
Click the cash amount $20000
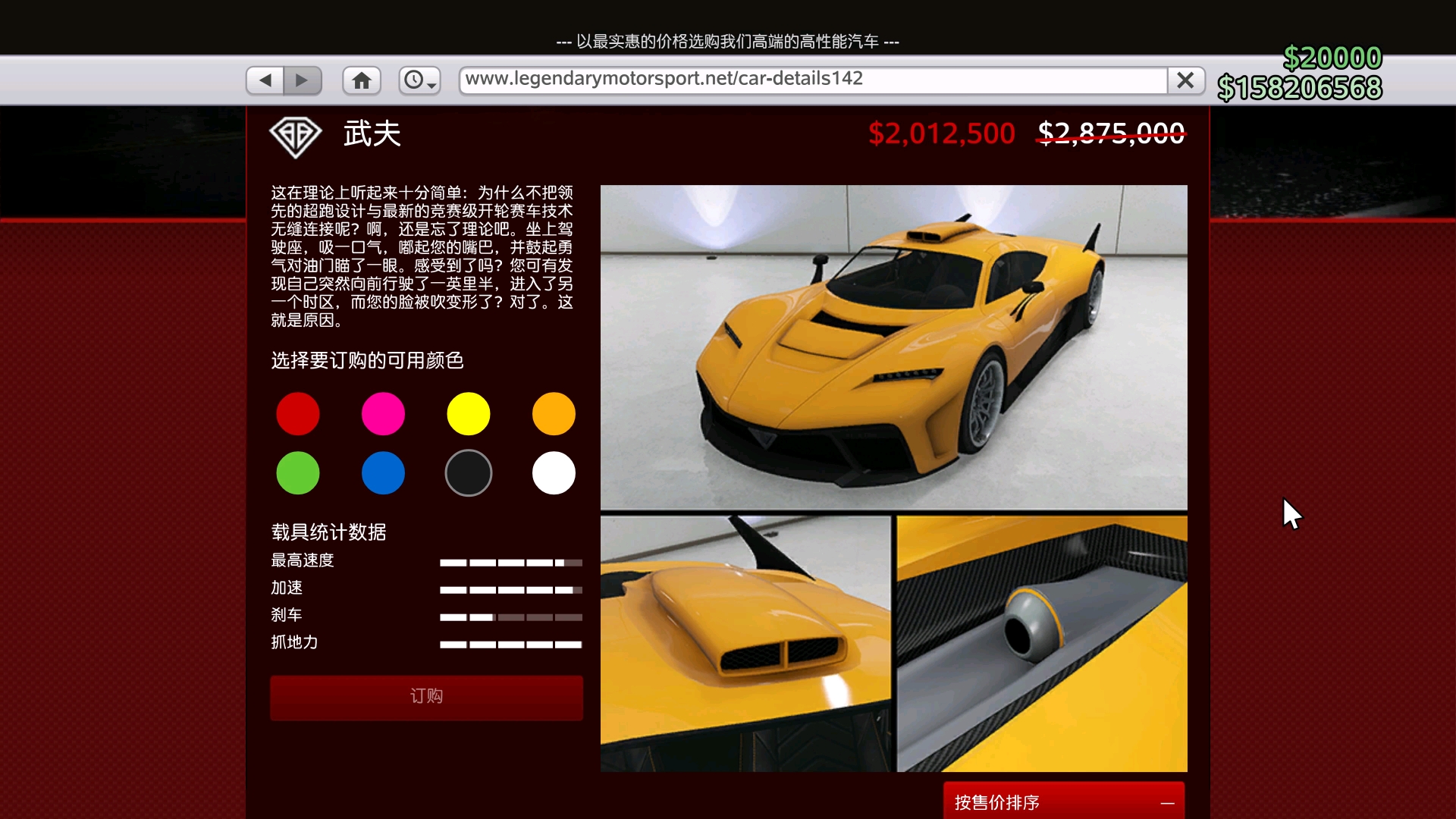coord(1332,58)
